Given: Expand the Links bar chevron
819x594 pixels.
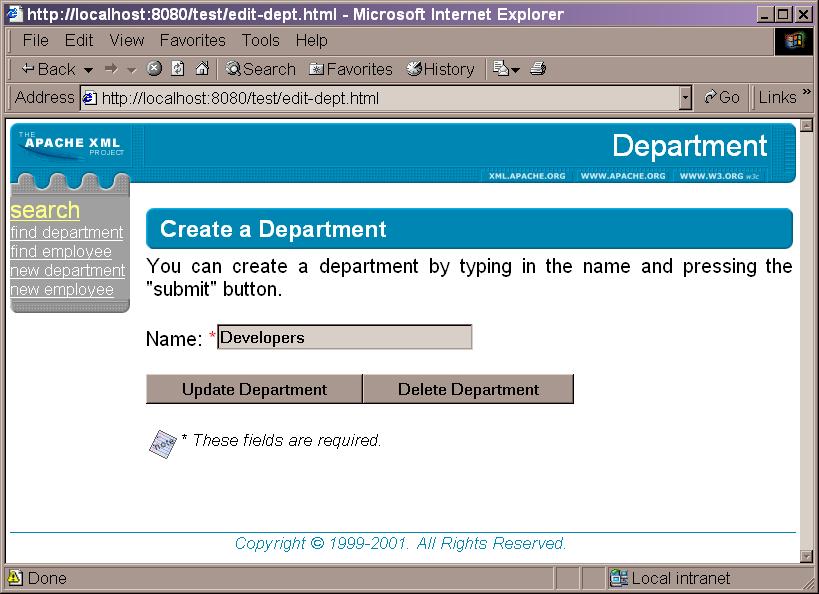Looking at the screenshot, I should tap(806, 97).
